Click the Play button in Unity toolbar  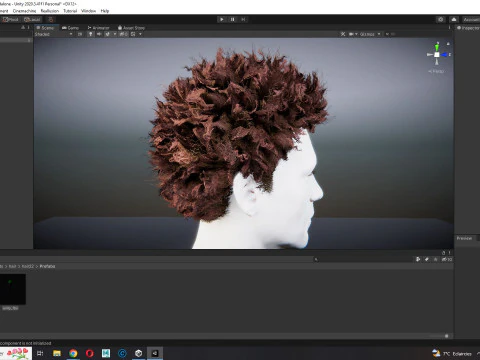pos(222,19)
